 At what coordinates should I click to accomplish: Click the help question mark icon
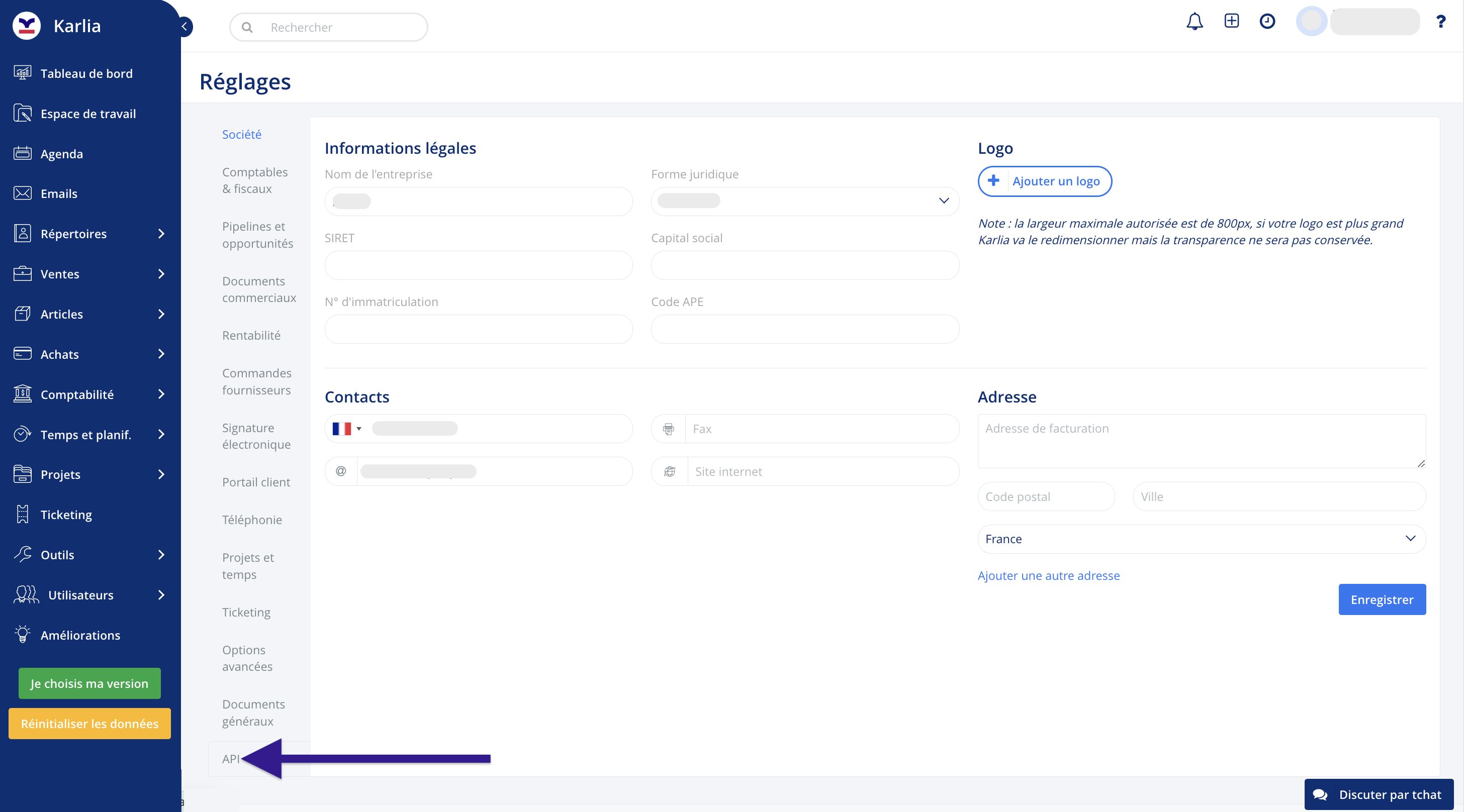click(1440, 22)
